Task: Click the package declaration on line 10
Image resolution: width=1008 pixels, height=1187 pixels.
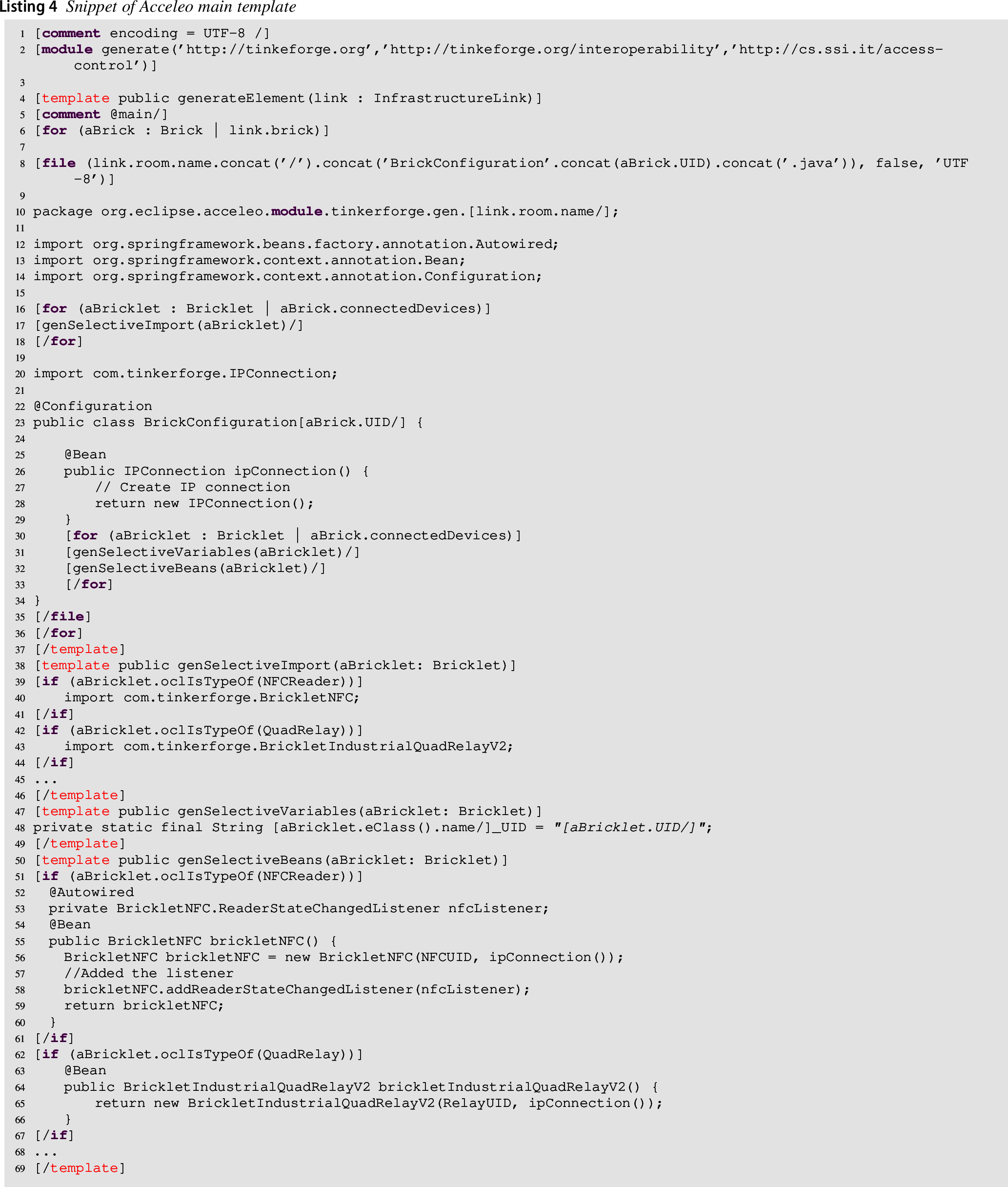Action: point(326,212)
